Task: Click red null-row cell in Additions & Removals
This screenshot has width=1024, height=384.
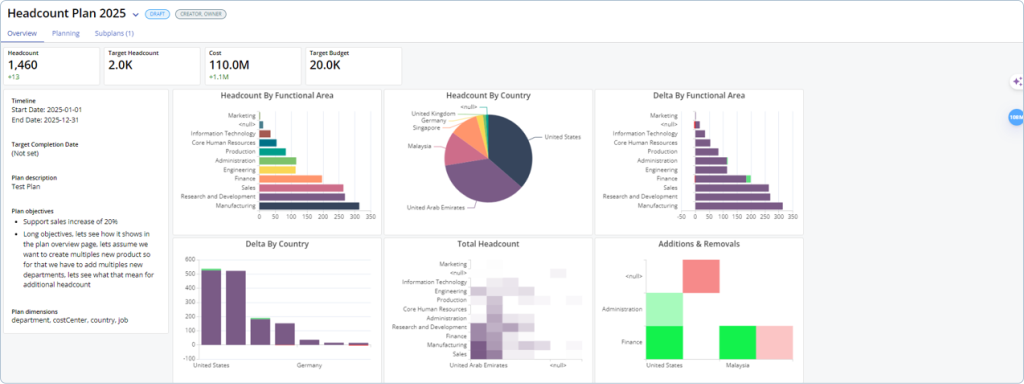Action: pos(701,276)
